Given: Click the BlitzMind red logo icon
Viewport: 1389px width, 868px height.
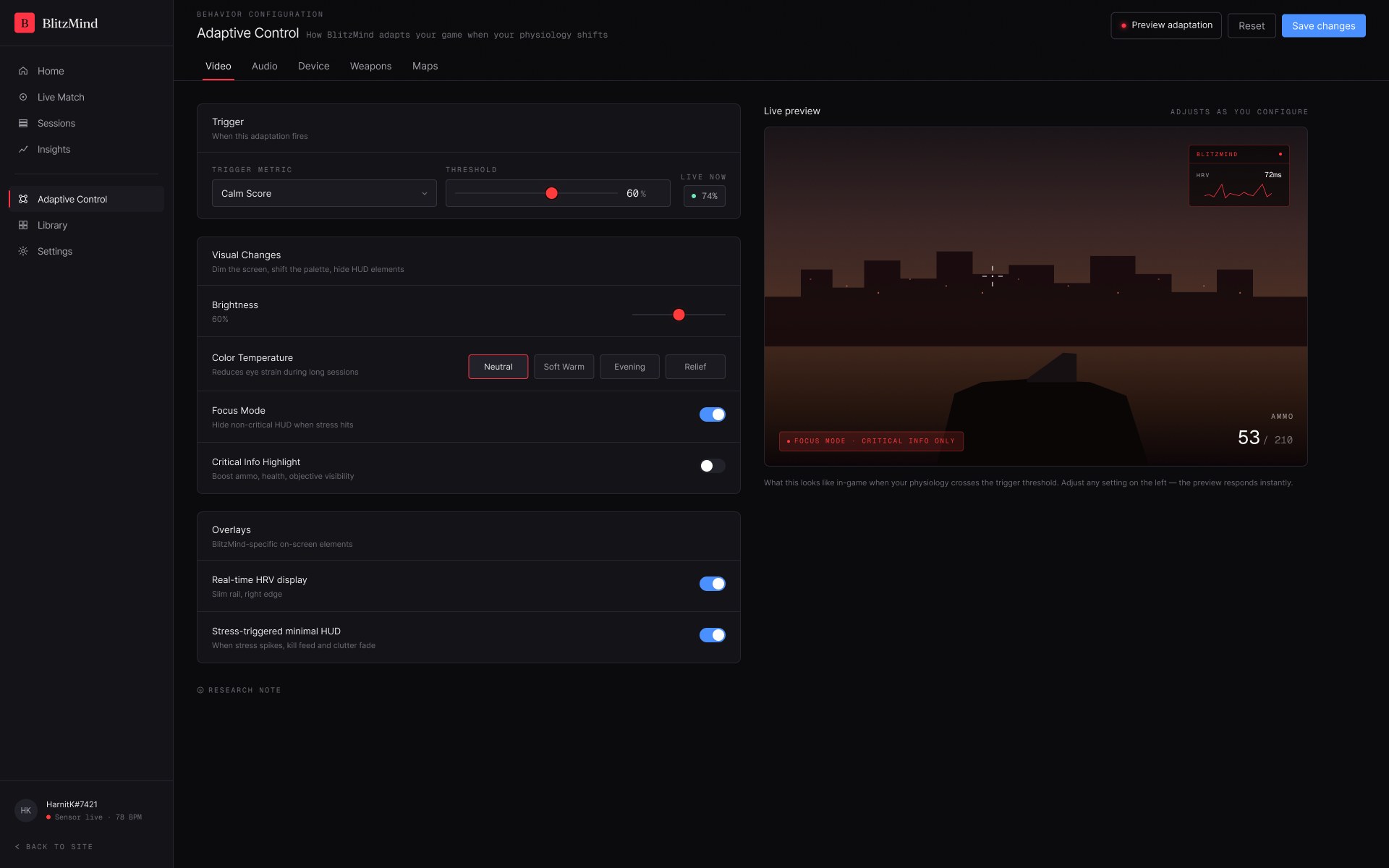Looking at the screenshot, I should 25,23.
